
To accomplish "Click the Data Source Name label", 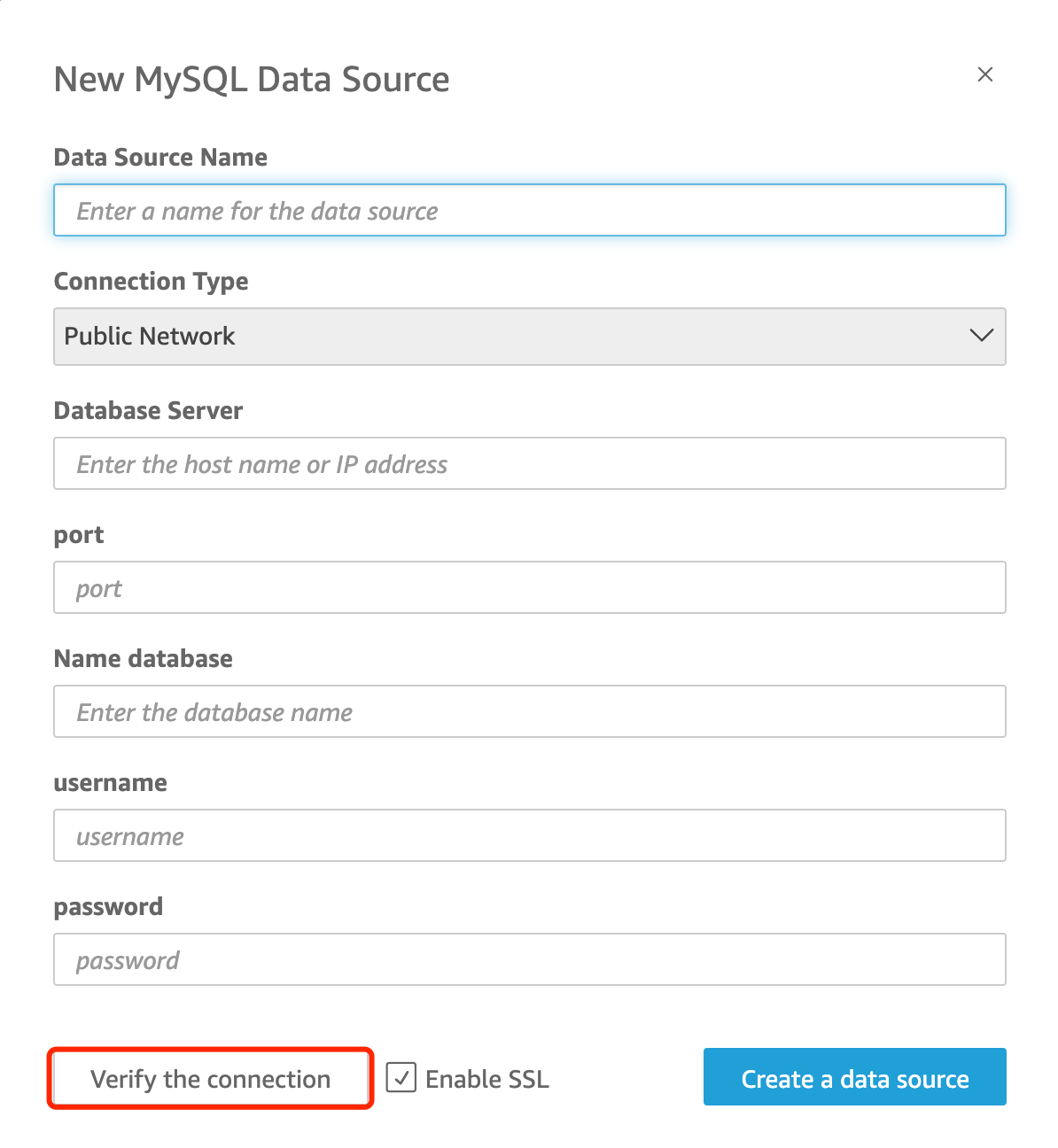I will pyautogui.click(x=160, y=157).
